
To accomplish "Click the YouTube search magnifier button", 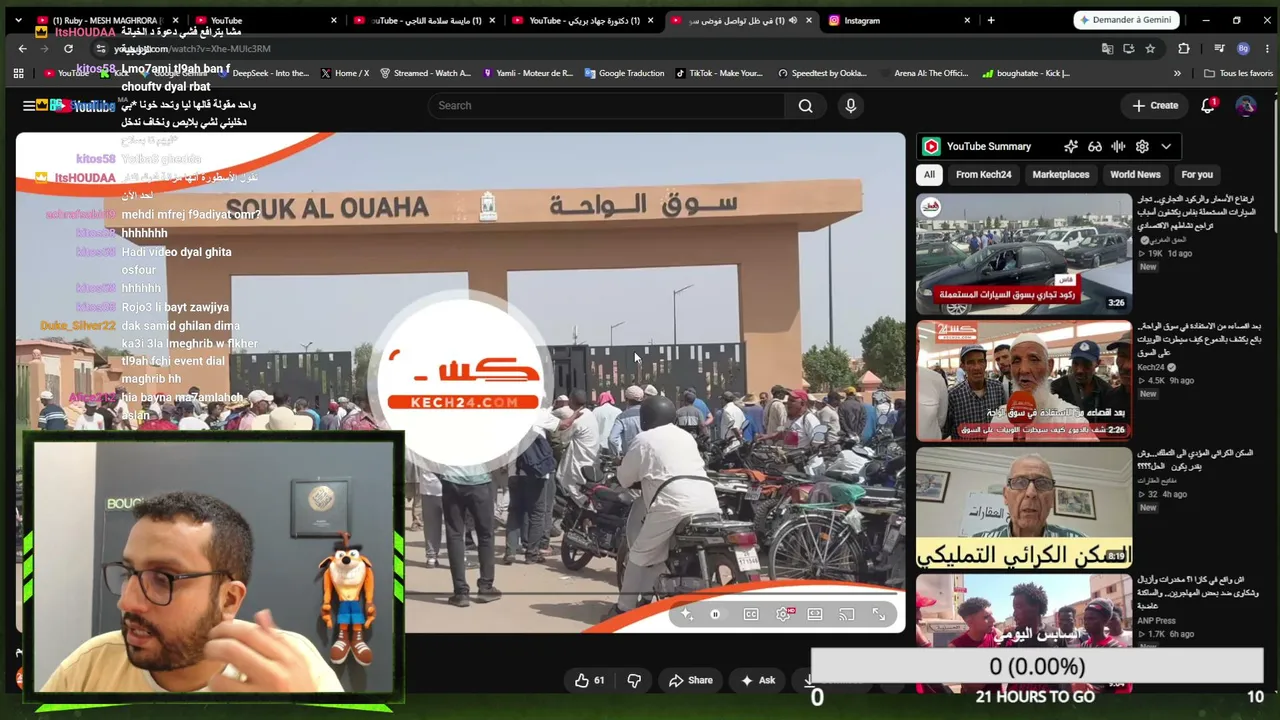I will [x=805, y=106].
